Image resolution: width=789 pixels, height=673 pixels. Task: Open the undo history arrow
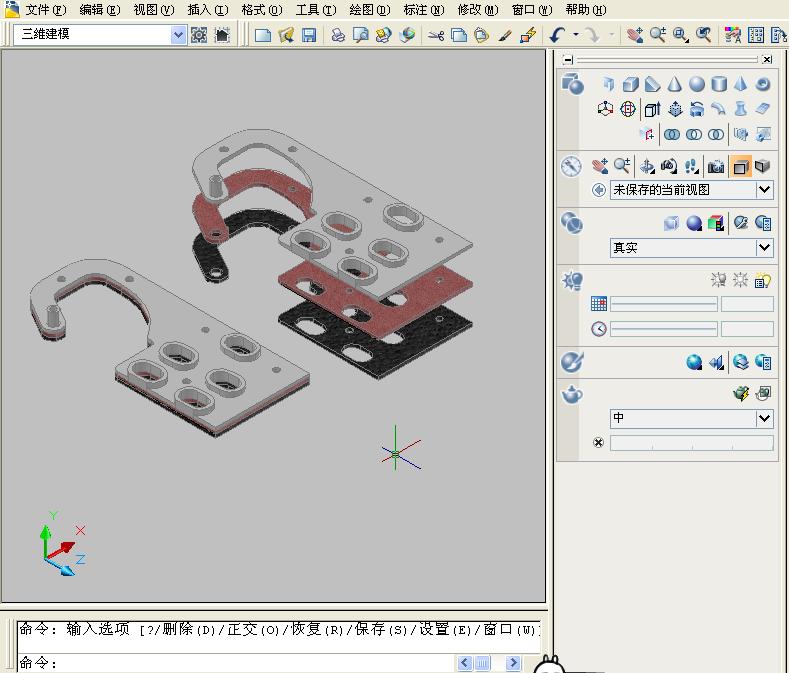tap(576, 34)
